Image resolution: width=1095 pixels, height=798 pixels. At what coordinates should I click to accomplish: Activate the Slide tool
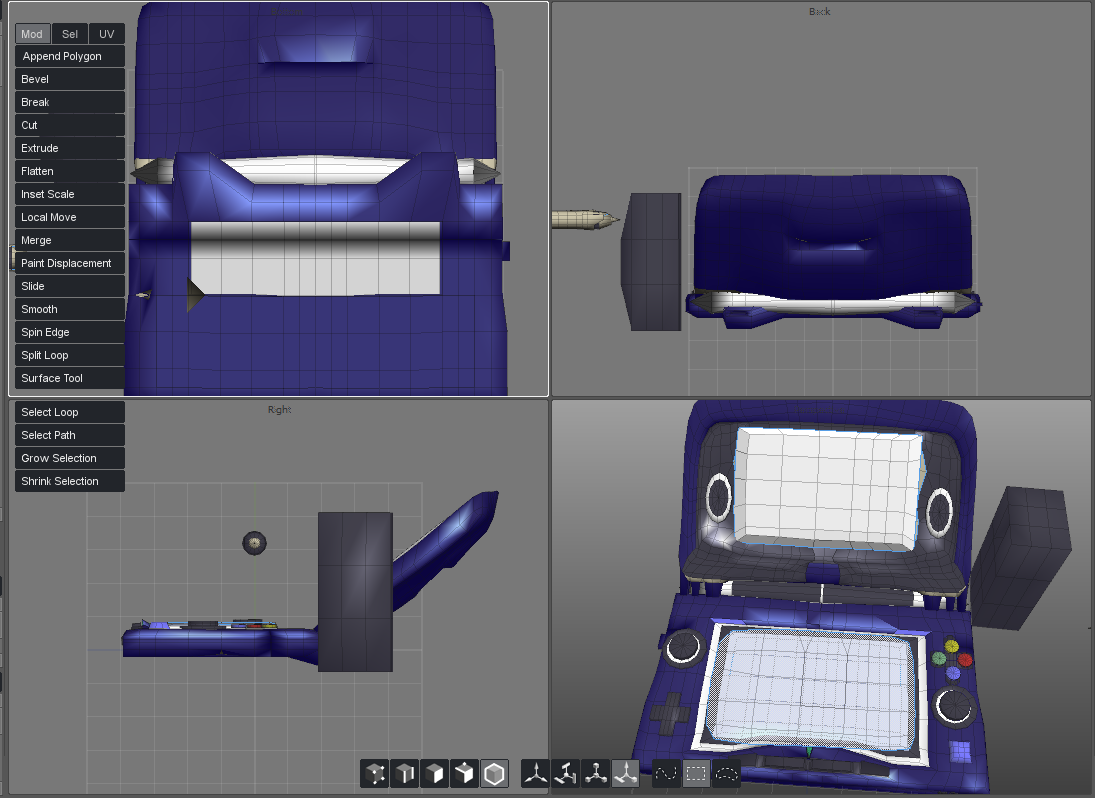pyautogui.click(x=70, y=286)
